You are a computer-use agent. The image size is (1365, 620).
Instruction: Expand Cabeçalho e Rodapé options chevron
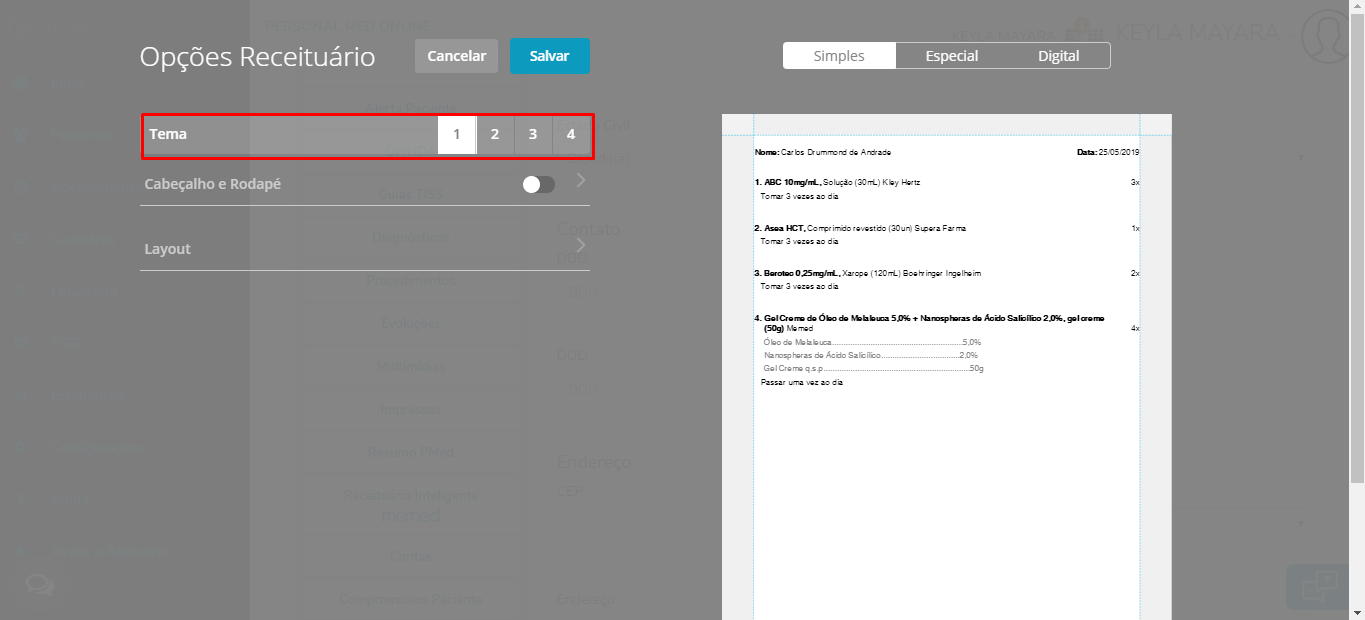(x=581, y=181)
